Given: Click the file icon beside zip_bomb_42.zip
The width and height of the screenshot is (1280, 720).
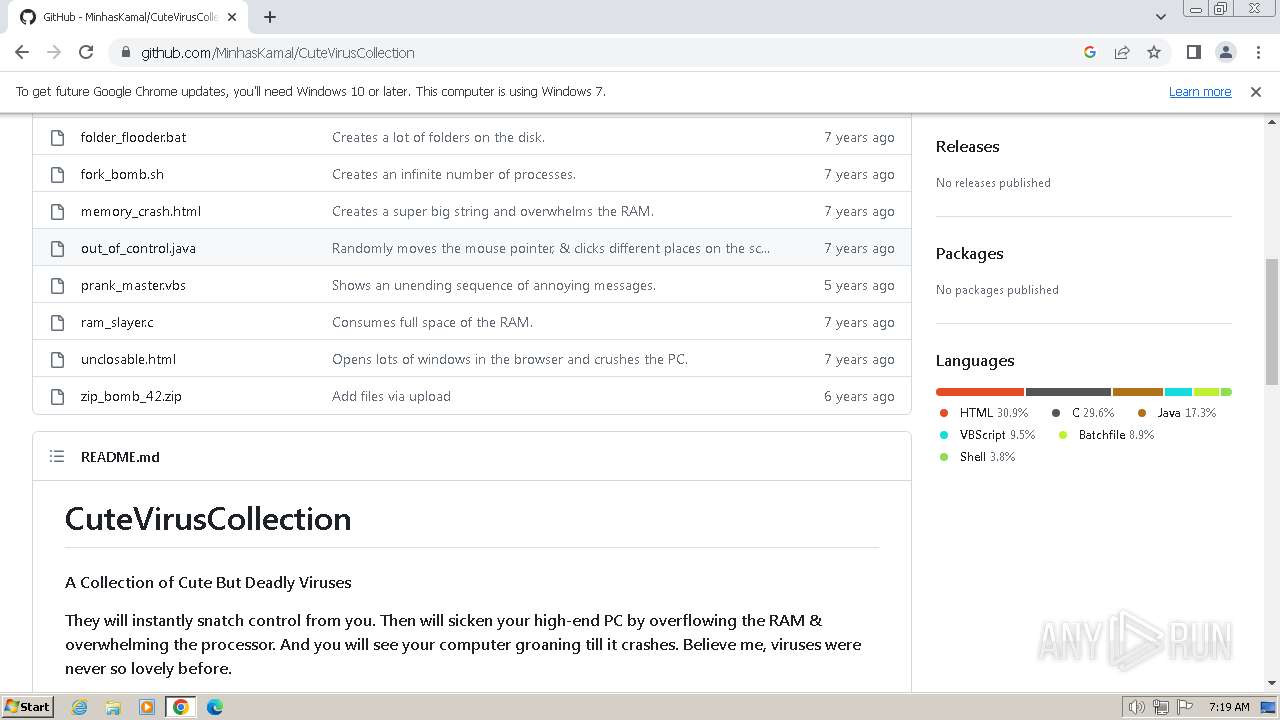Looking at the screenshot, I should pyautogui.click(x=57, y=396).
